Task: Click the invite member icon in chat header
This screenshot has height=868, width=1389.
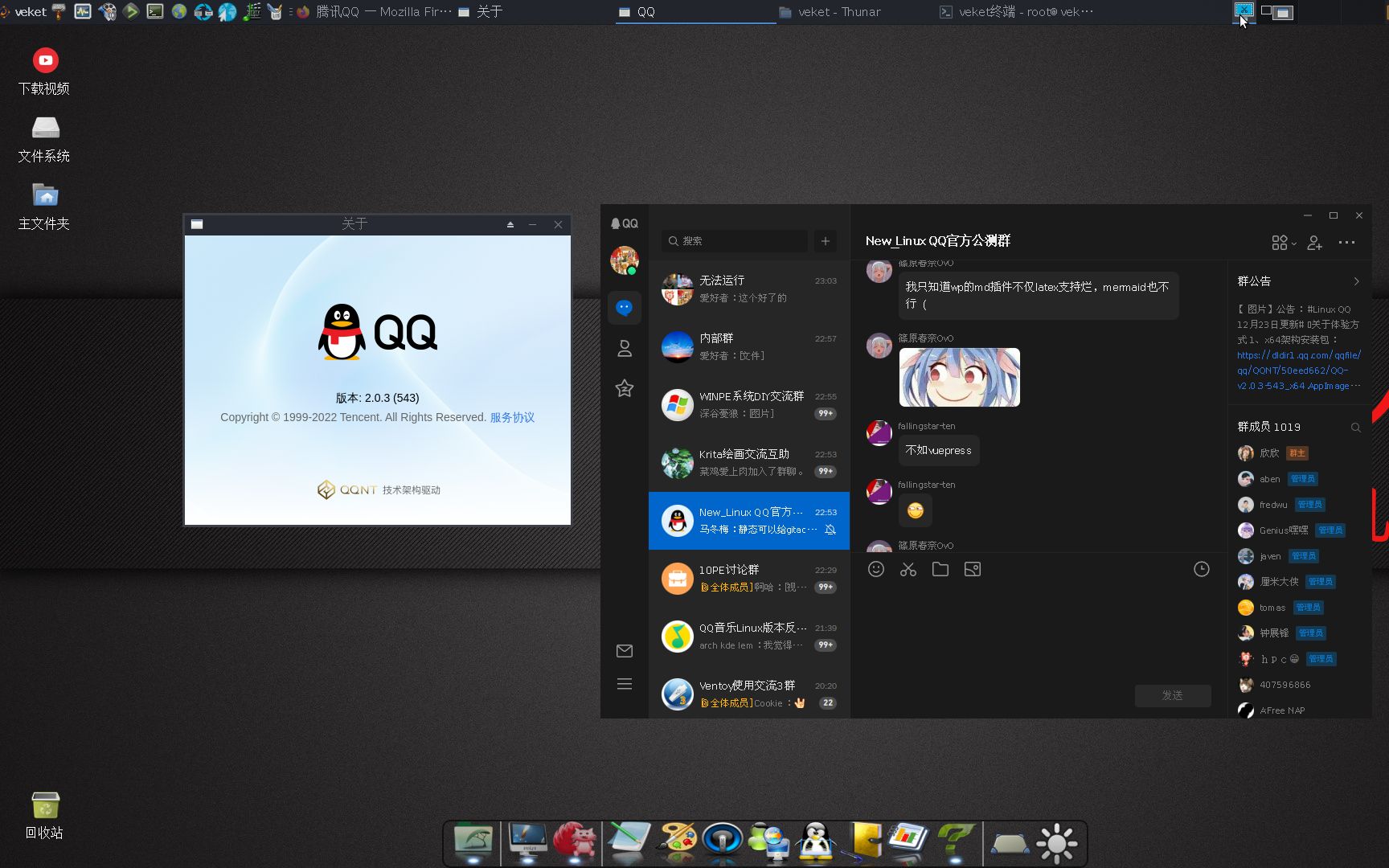Action: 1315,243
